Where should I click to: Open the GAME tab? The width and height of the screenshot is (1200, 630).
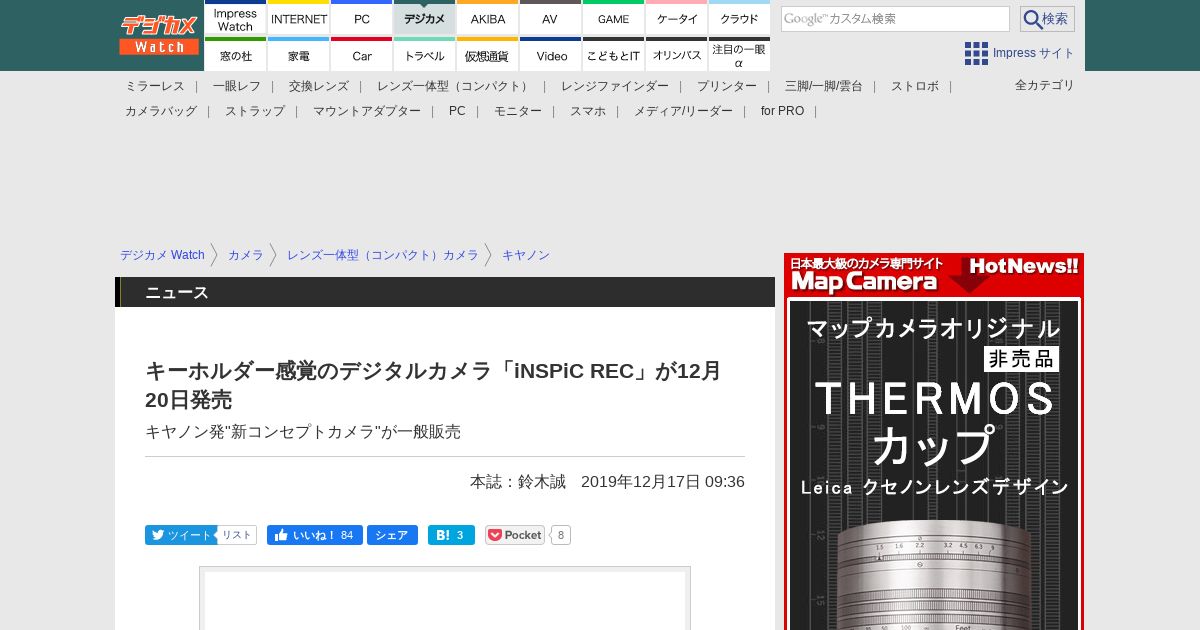(614, 18)
